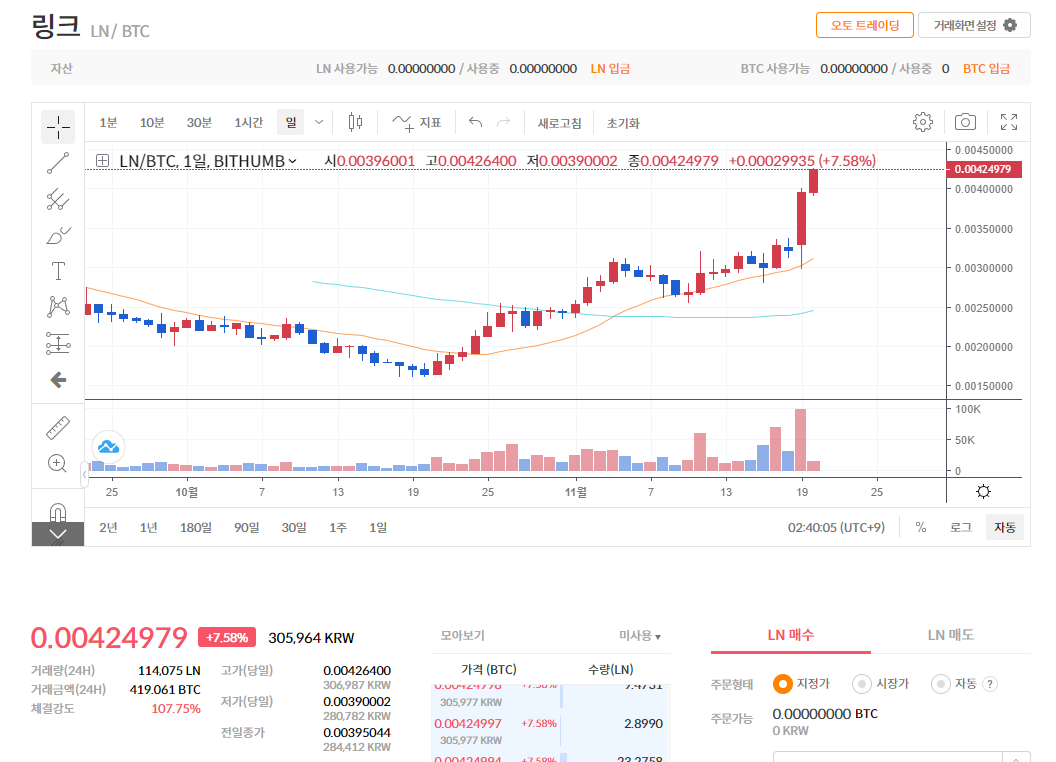
Task: Select the 일 daily interval
Action: [291, 123]
